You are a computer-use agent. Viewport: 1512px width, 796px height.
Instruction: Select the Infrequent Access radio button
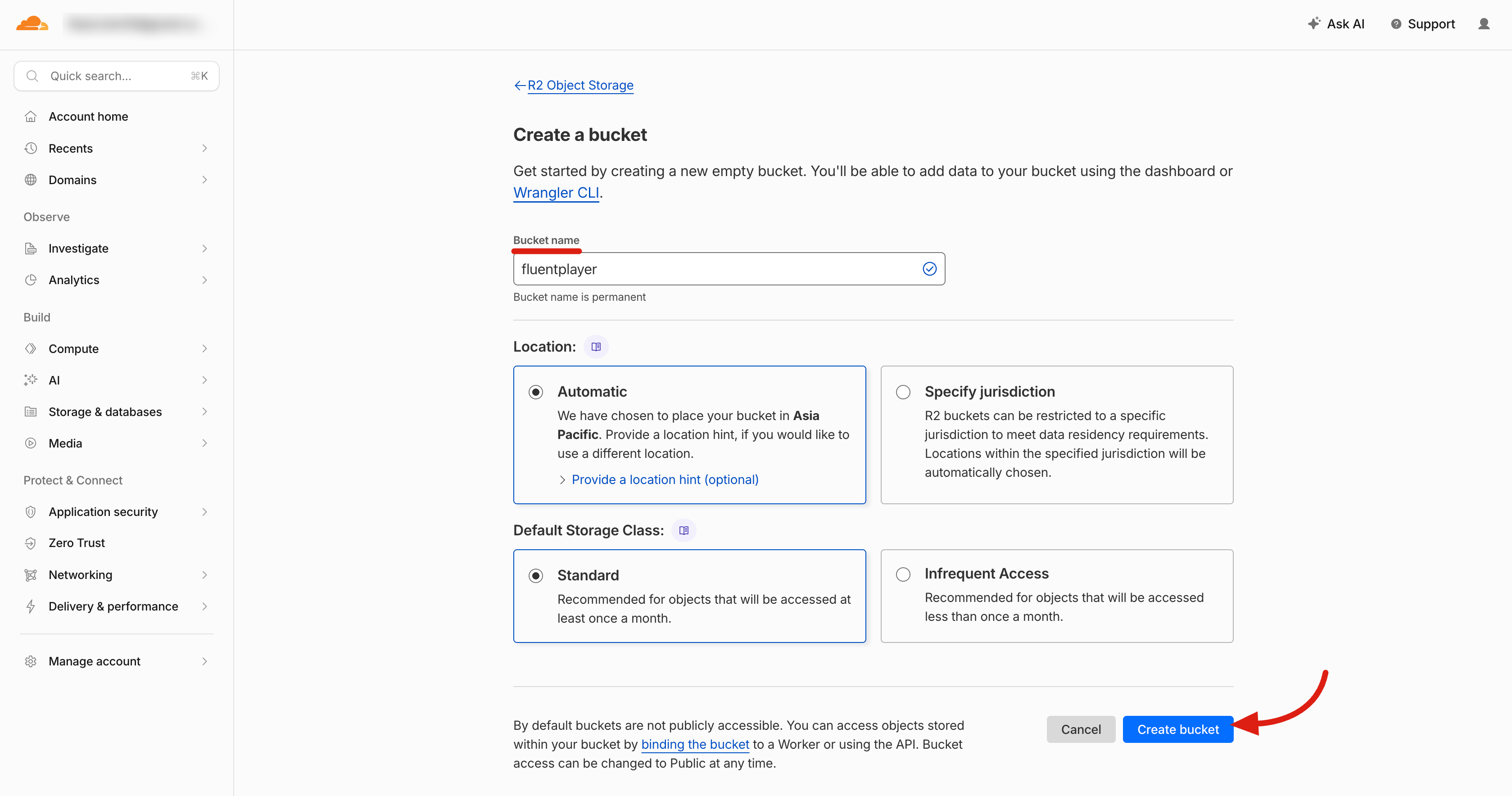[x=903, y=574]
